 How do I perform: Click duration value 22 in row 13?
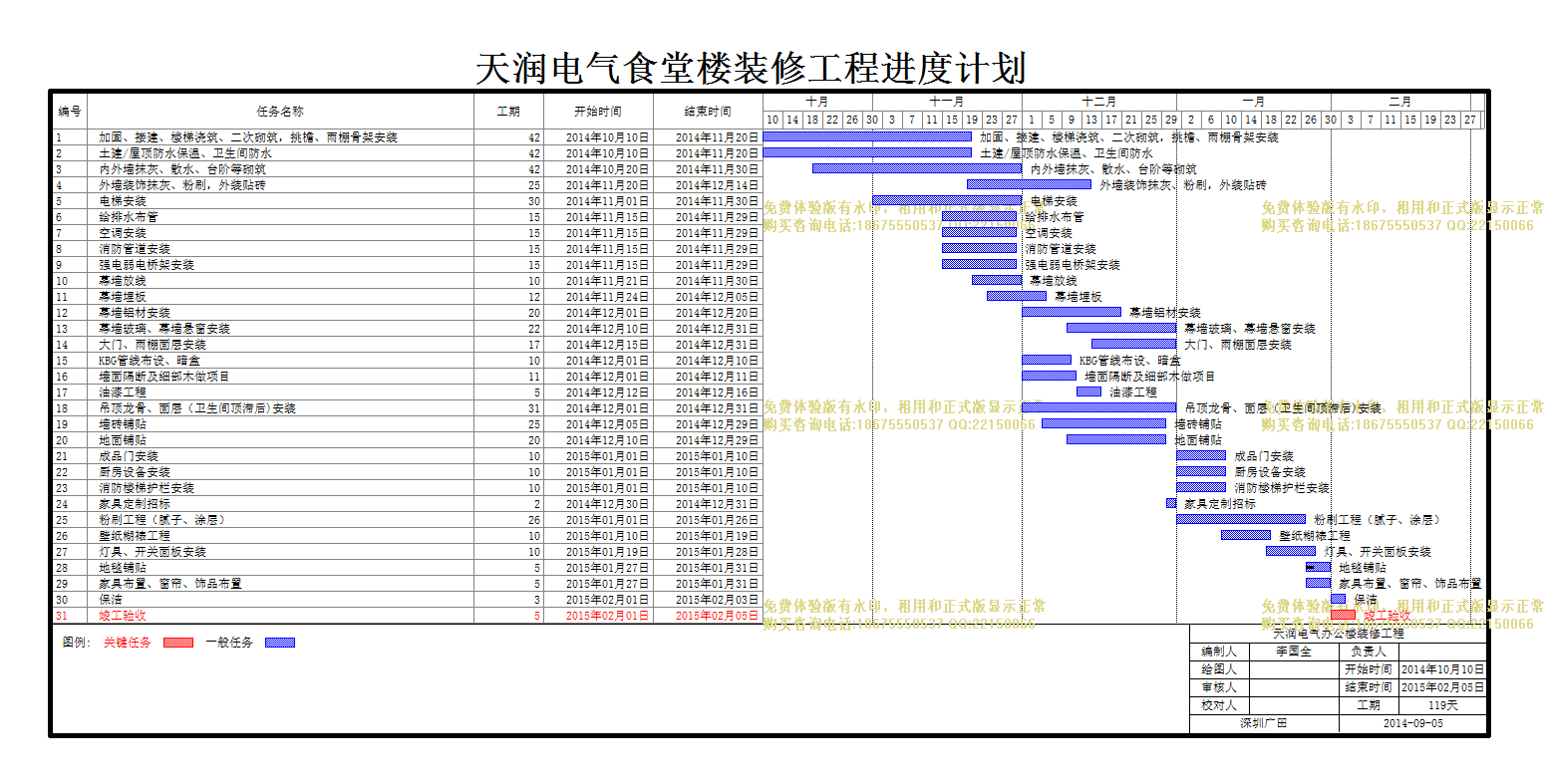click(x=534, y=329)
